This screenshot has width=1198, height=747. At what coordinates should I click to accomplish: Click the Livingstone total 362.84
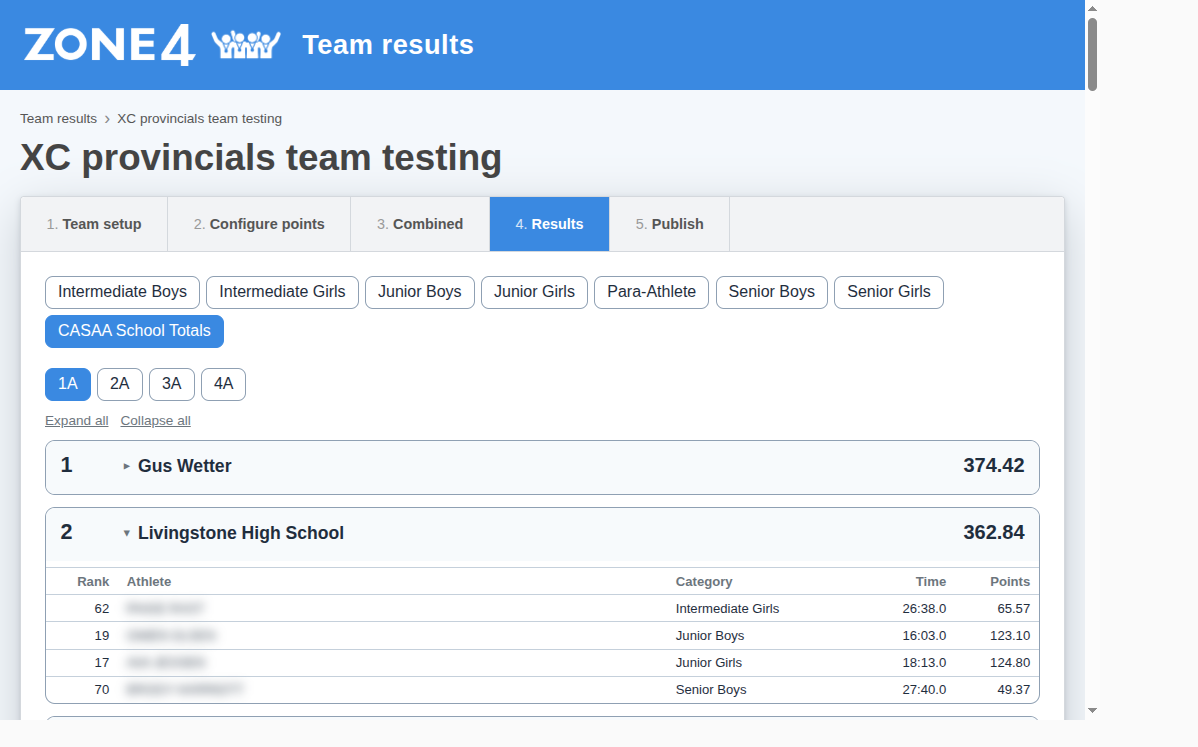(993, 532)
